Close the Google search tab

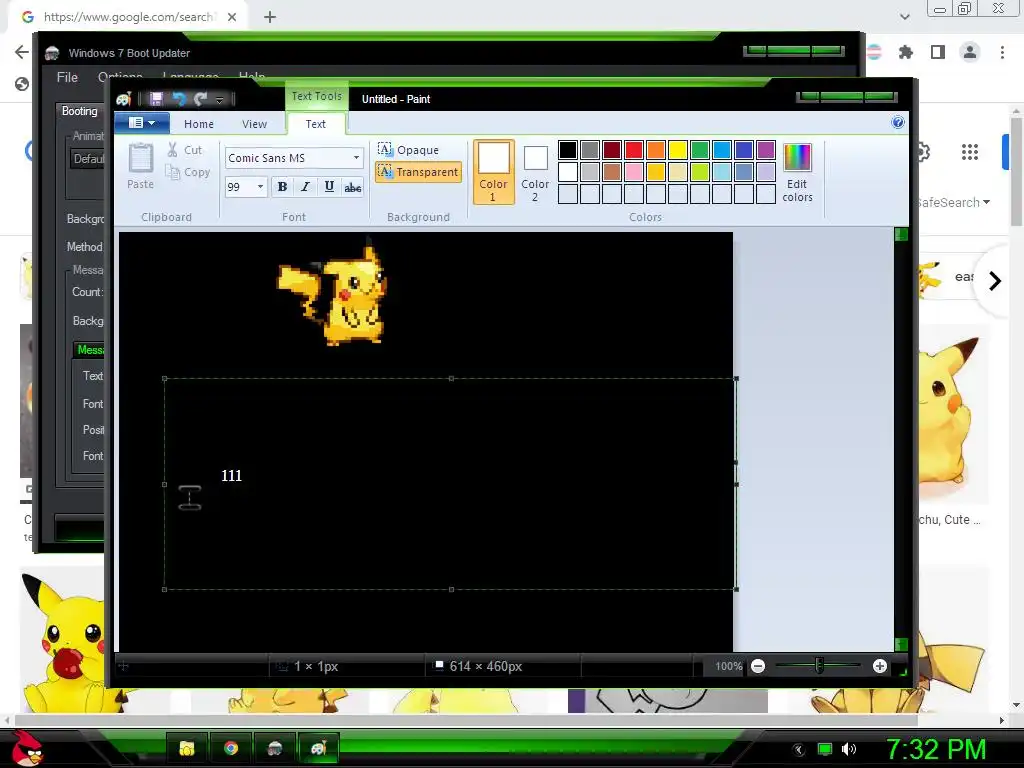click(x=232, y=17)
